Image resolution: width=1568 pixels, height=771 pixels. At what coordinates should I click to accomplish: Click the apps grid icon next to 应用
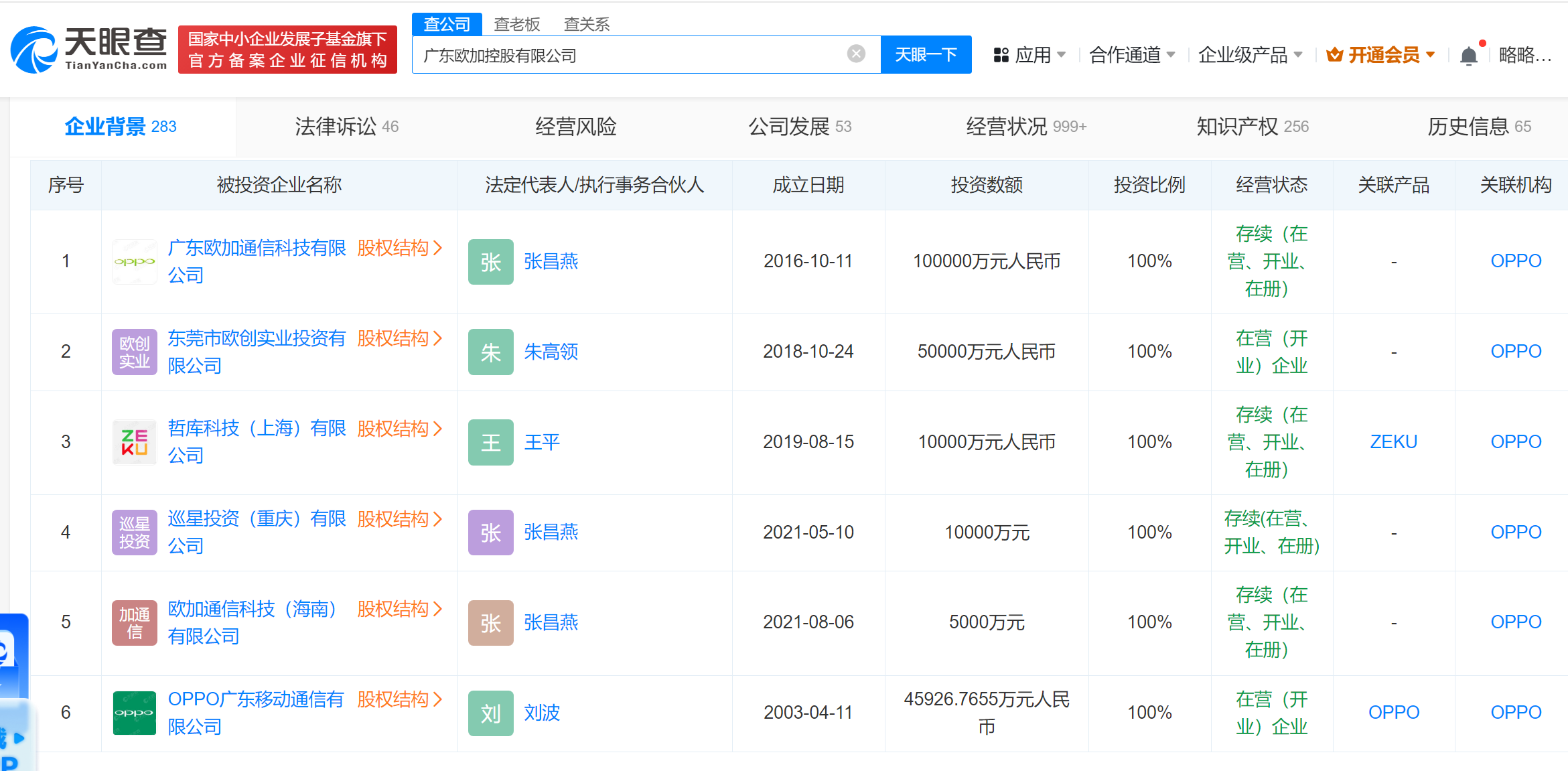click(1001, 55)
